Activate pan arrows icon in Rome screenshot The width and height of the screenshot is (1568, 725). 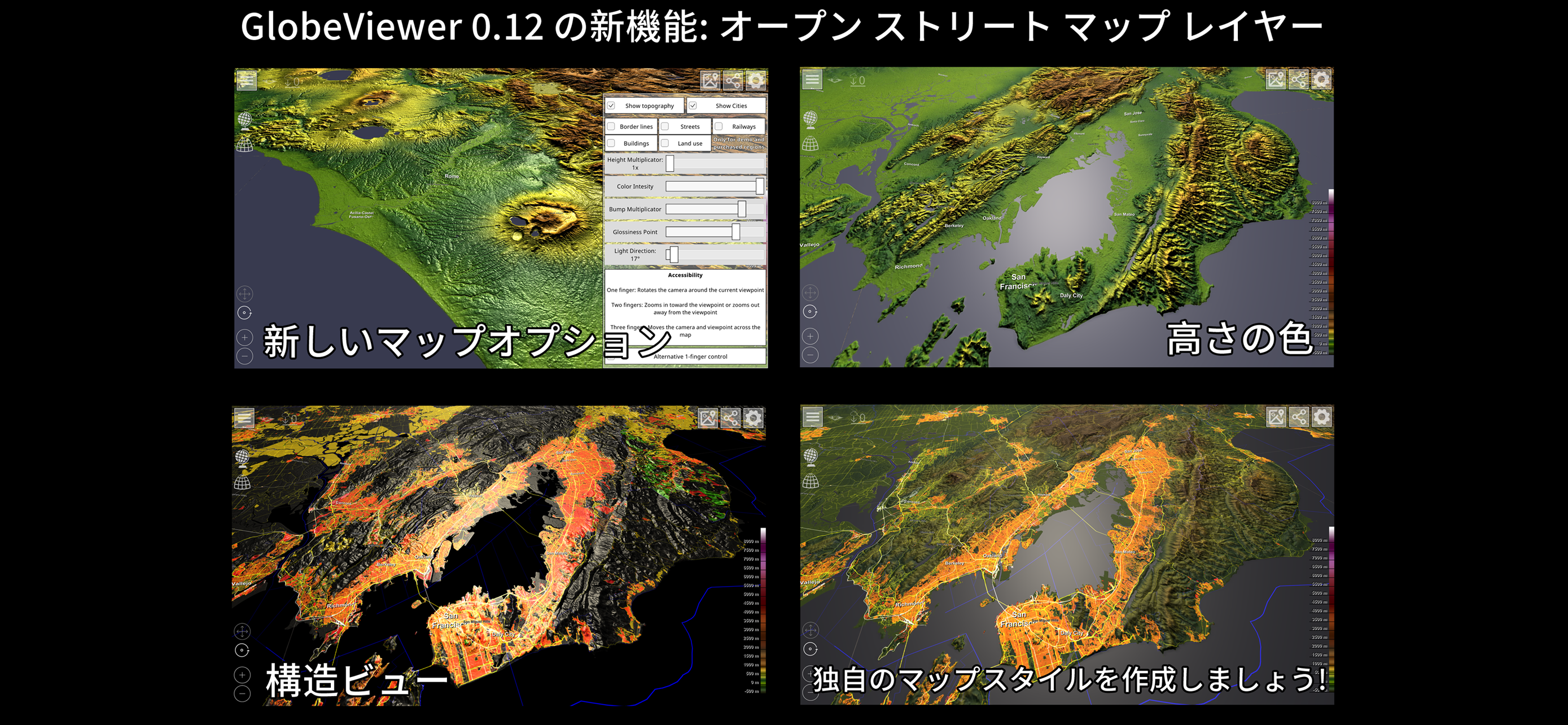tap(245, 294)
